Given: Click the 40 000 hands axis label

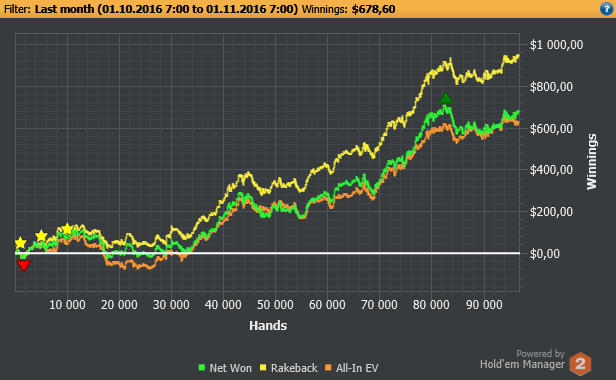Looking at the screenshot, I should click(x=223, y=305).
